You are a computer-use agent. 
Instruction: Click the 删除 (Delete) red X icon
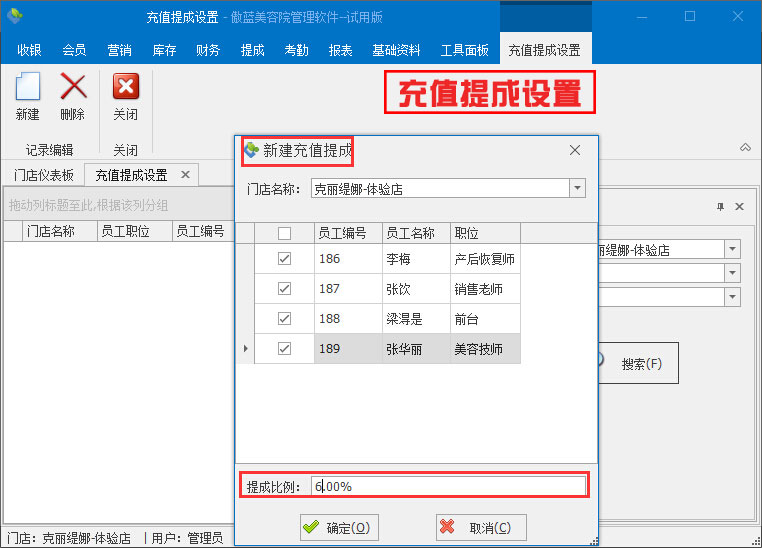click(72, 87)
